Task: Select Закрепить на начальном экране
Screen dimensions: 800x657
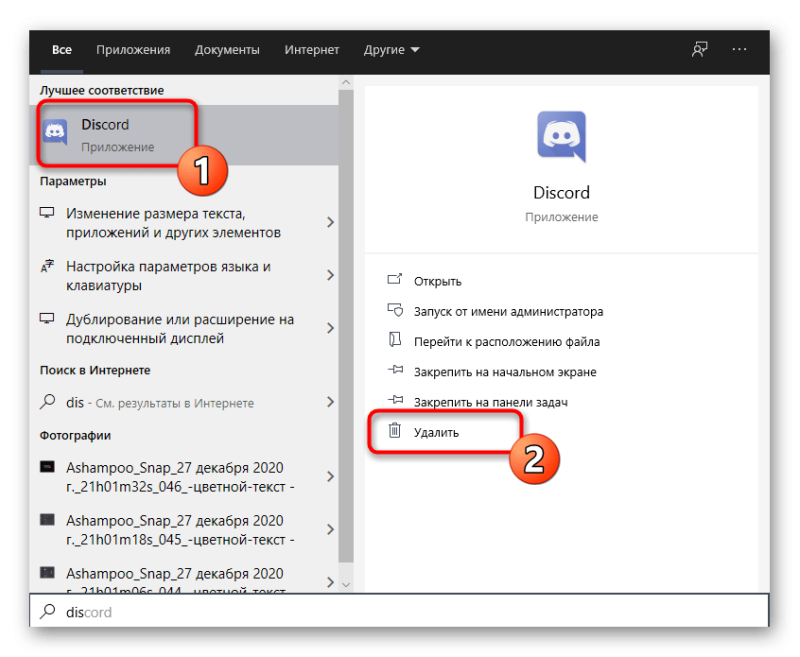Action: pyautogui.click(x=505, y=372)
